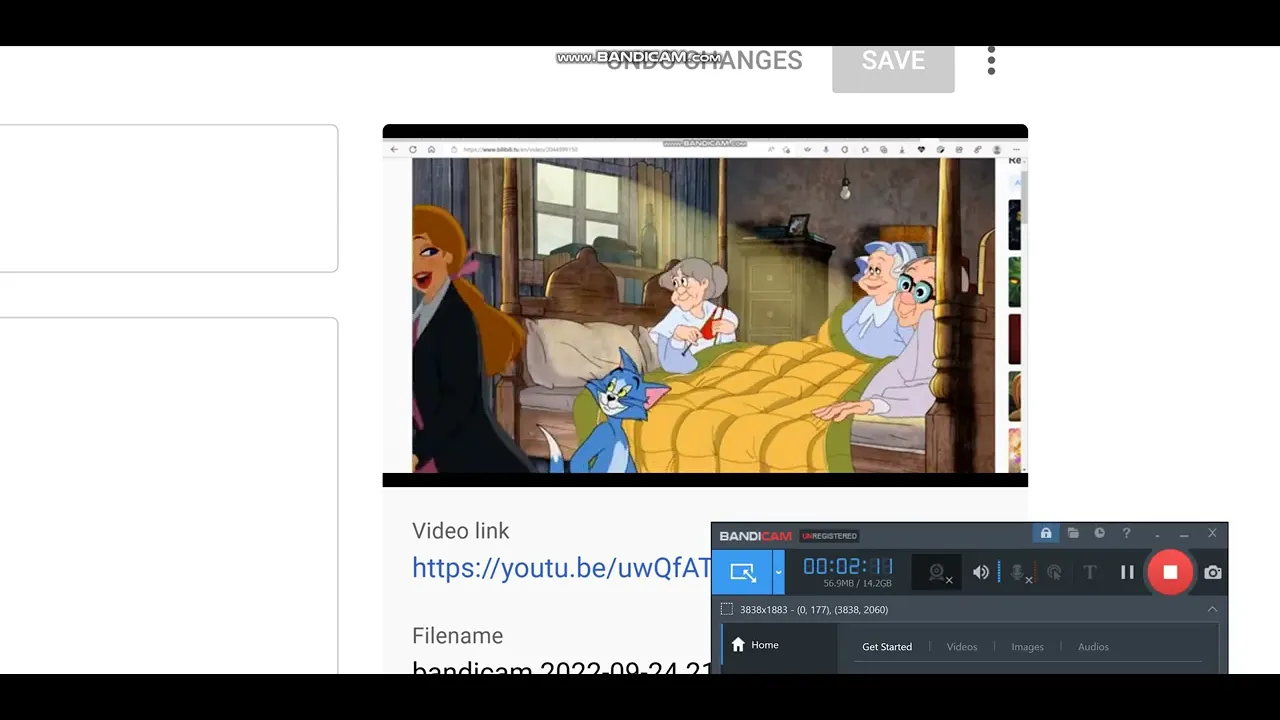Screen dimensions: 1280x720
Task: Take a screenshot with camera icon
Action: click(1213, 572)
